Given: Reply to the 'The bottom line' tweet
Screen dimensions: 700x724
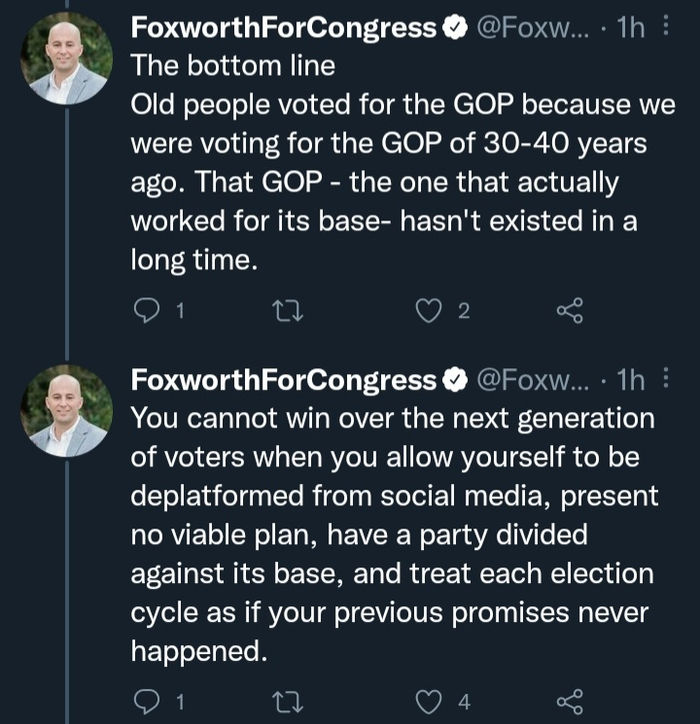Looking at the screenshot, I should click(x=146, y=312).
